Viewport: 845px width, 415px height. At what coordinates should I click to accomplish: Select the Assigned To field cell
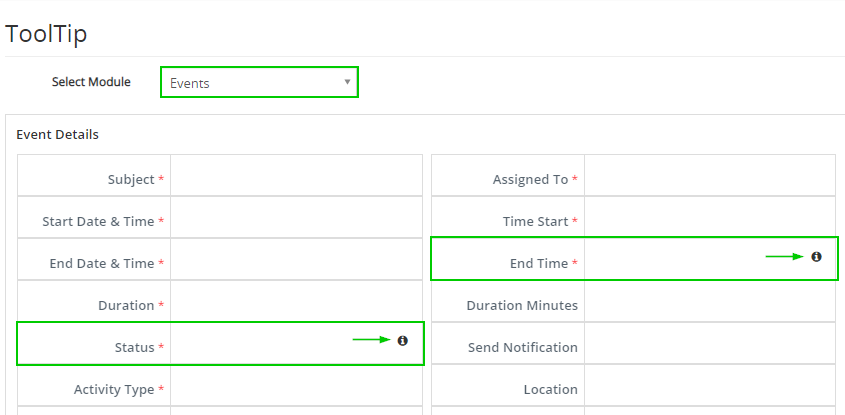(x=710, y=175)
